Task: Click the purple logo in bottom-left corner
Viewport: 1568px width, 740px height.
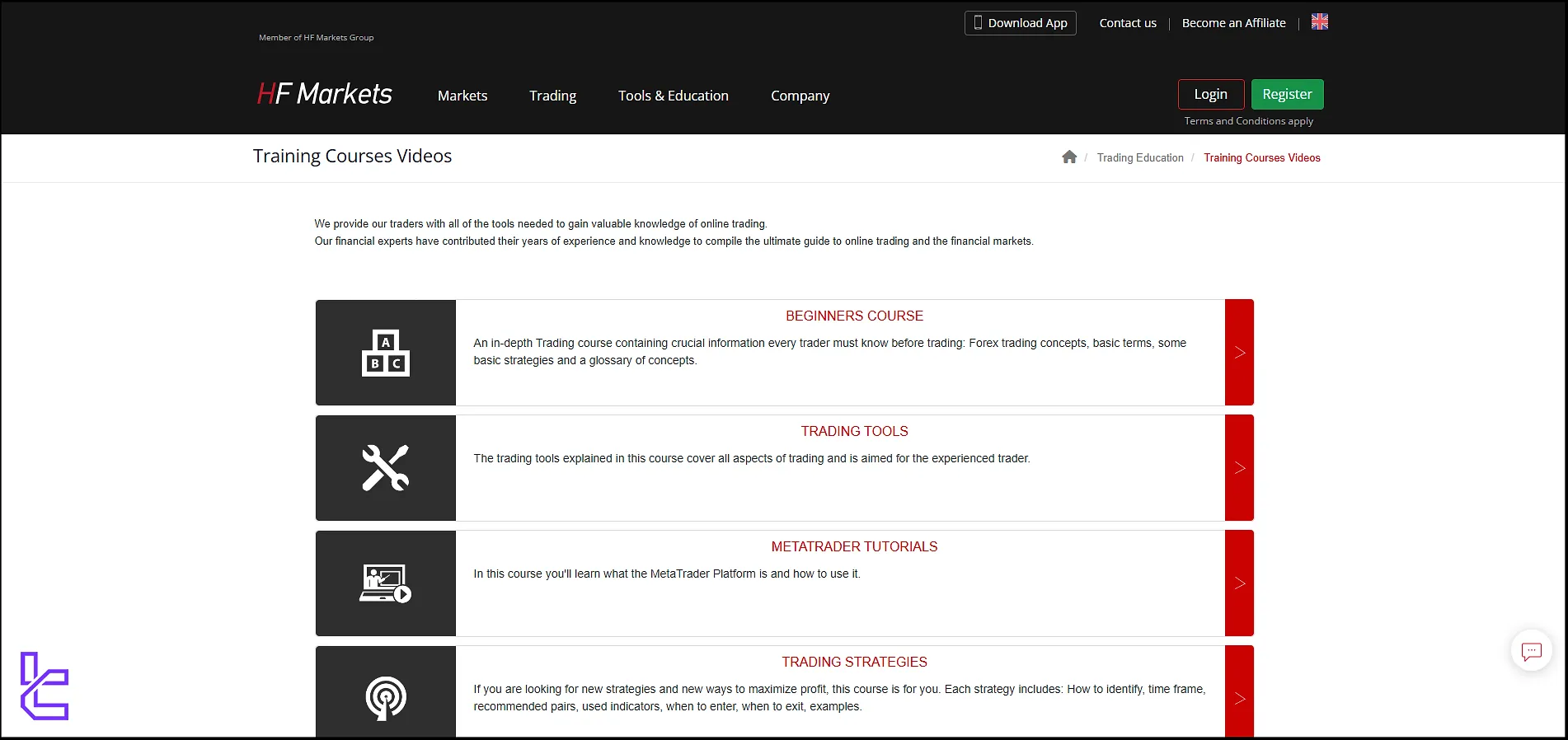Action: [45, 686]
